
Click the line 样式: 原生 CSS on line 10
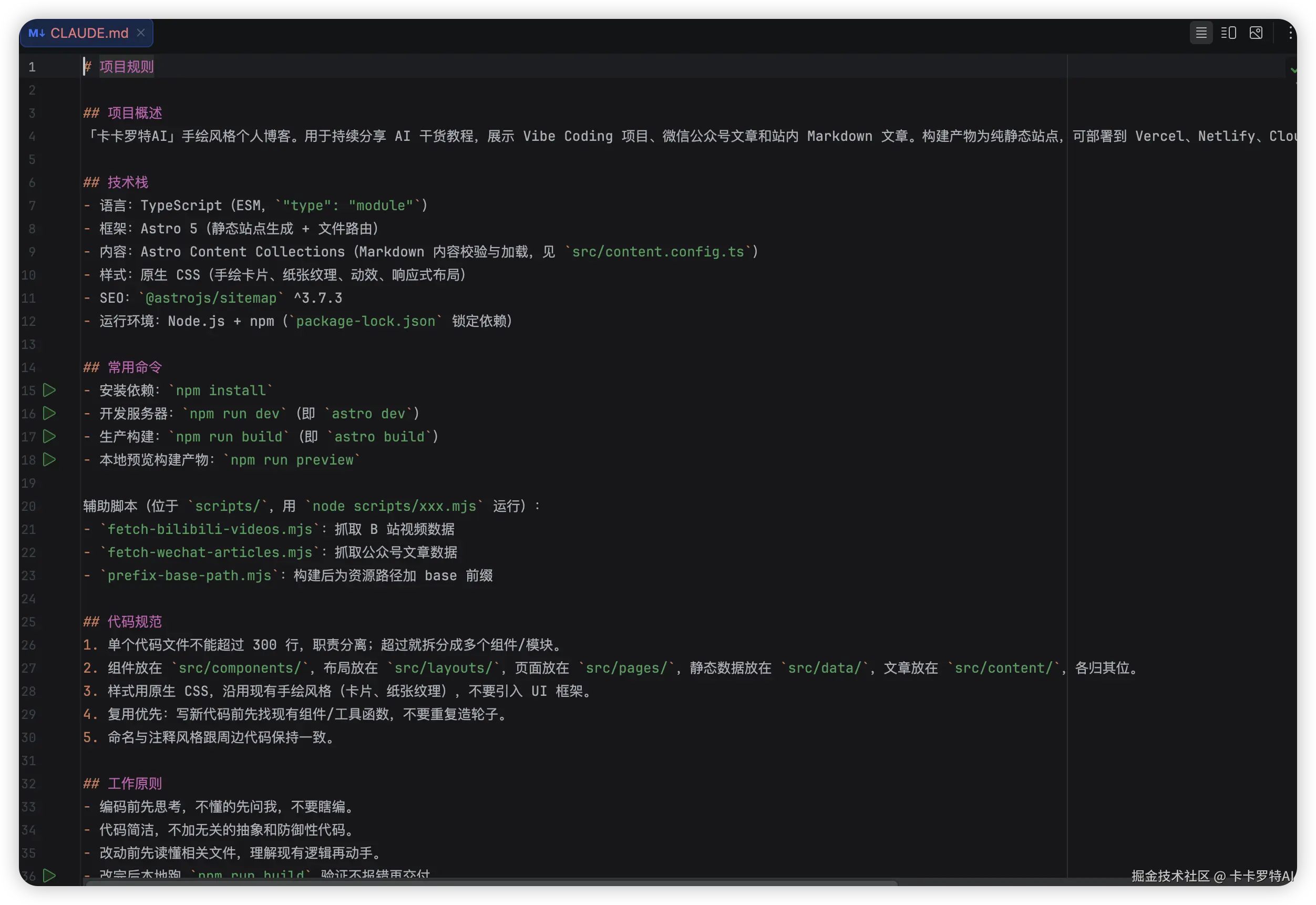(275, 275)
